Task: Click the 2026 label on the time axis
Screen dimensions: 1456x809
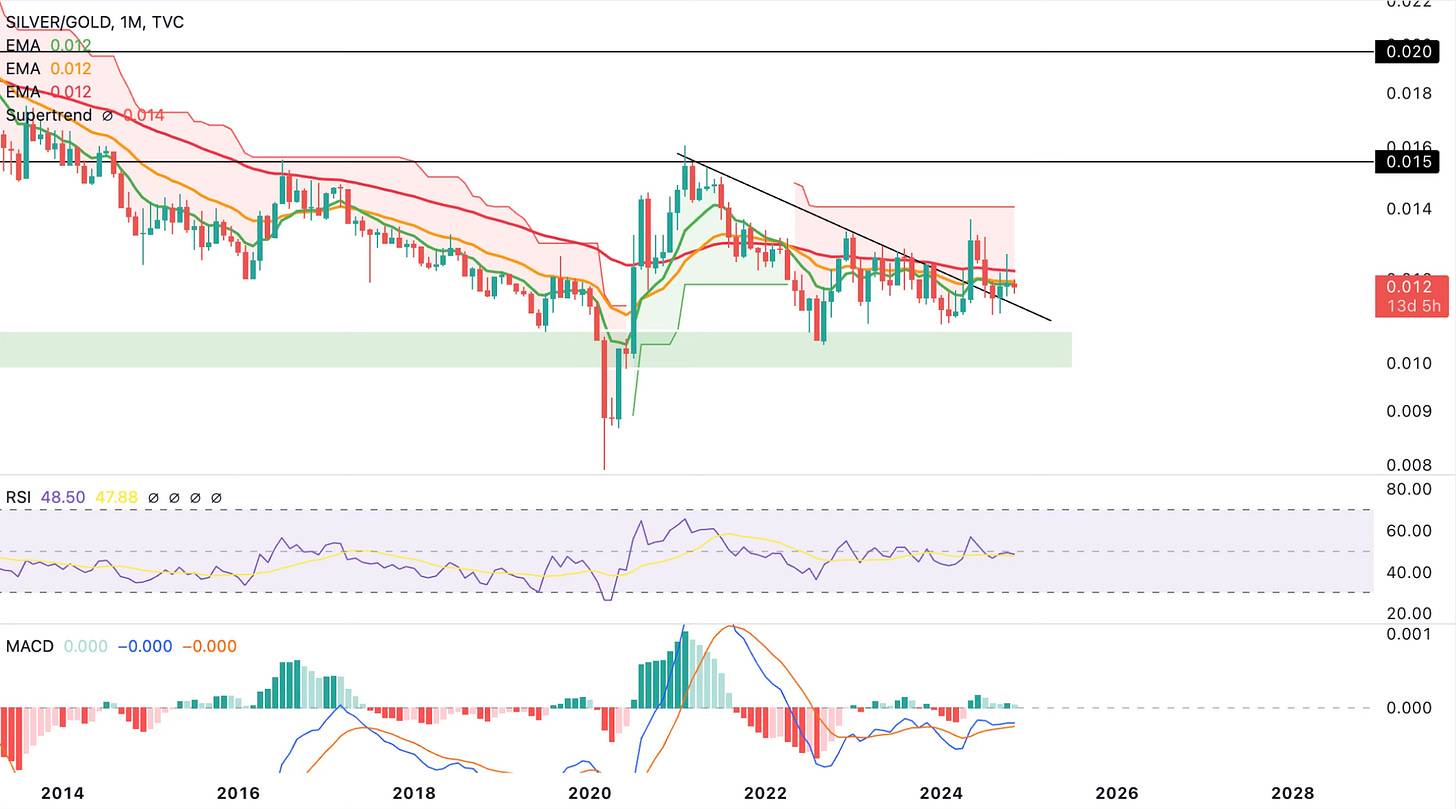Action: [1117, 792]
